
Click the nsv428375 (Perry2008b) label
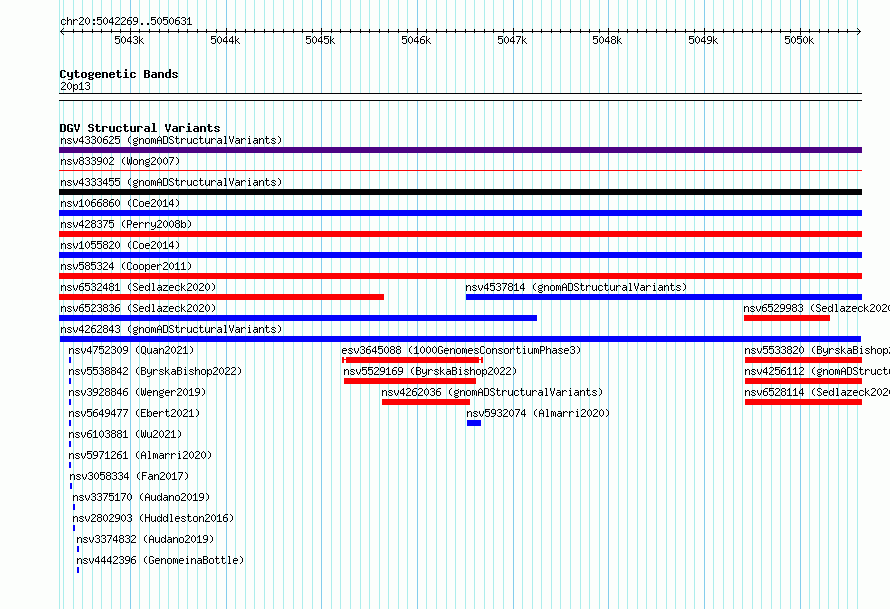coord(126,224)
